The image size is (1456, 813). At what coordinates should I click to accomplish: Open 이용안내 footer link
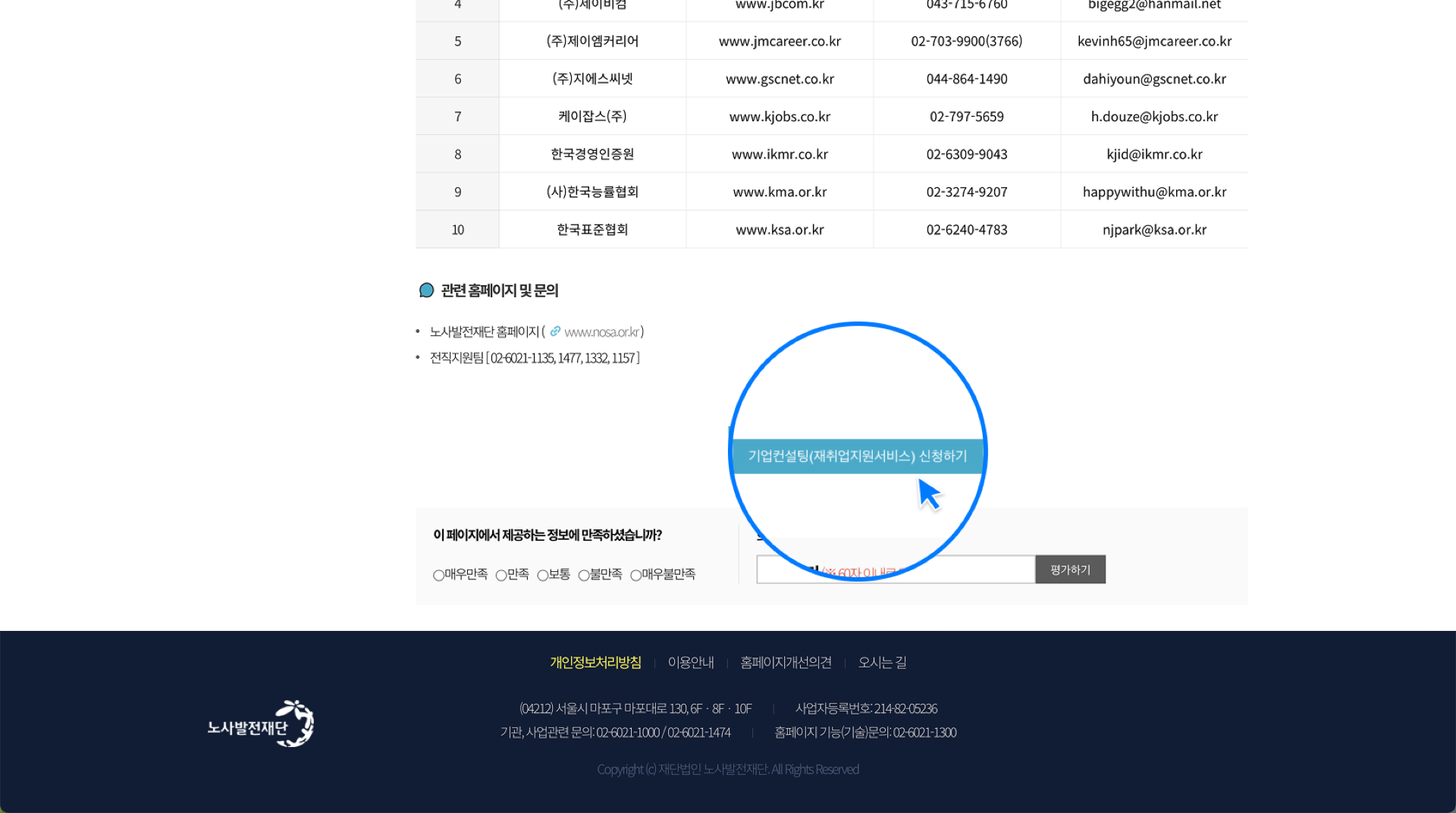pos(691,663)
